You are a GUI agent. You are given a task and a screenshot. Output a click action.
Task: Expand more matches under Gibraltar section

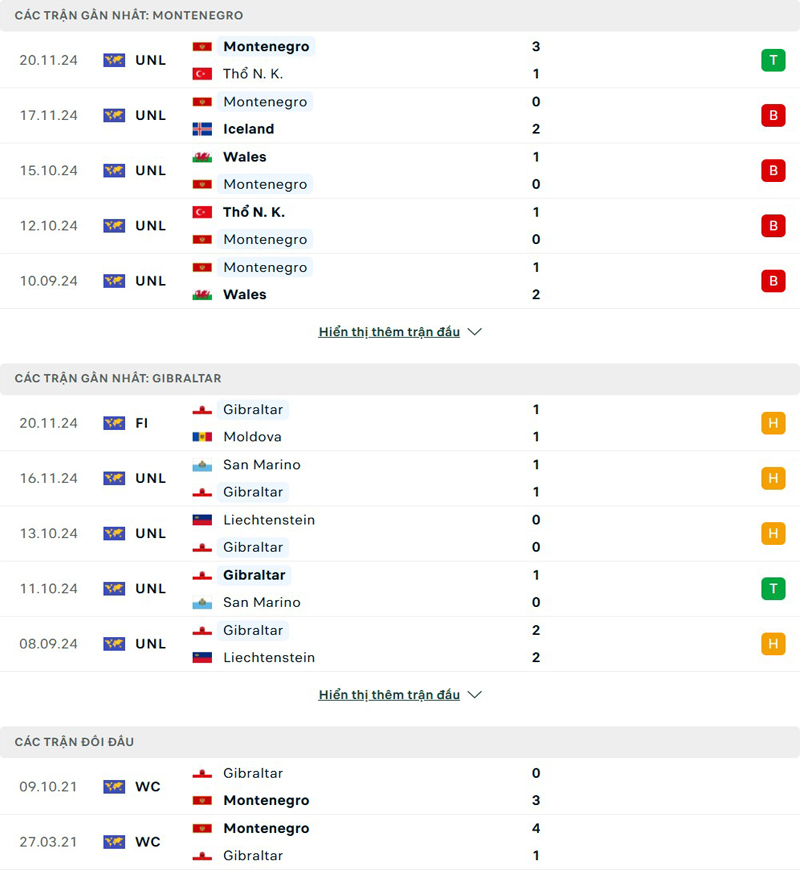click(x=400, y=694)
